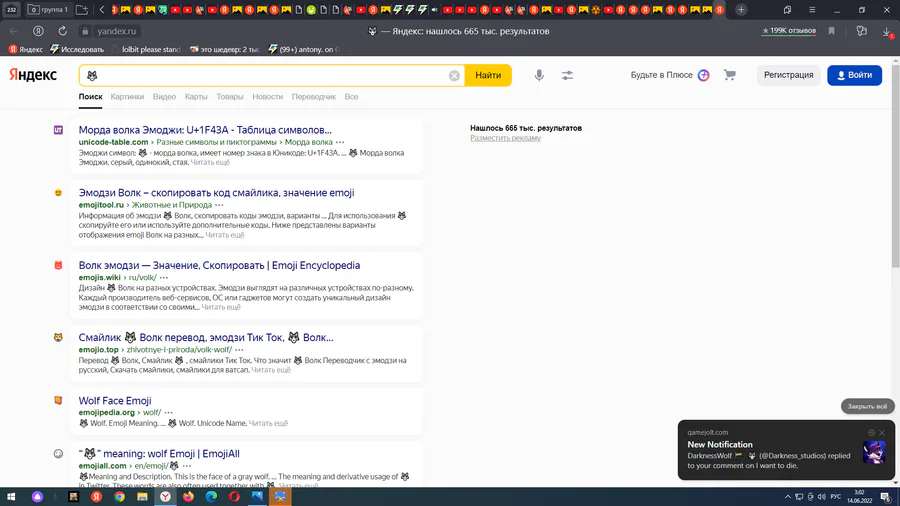Screen dimensions: 900x506
Task: Open the browser hamburger menu
Action: [812, 10]
